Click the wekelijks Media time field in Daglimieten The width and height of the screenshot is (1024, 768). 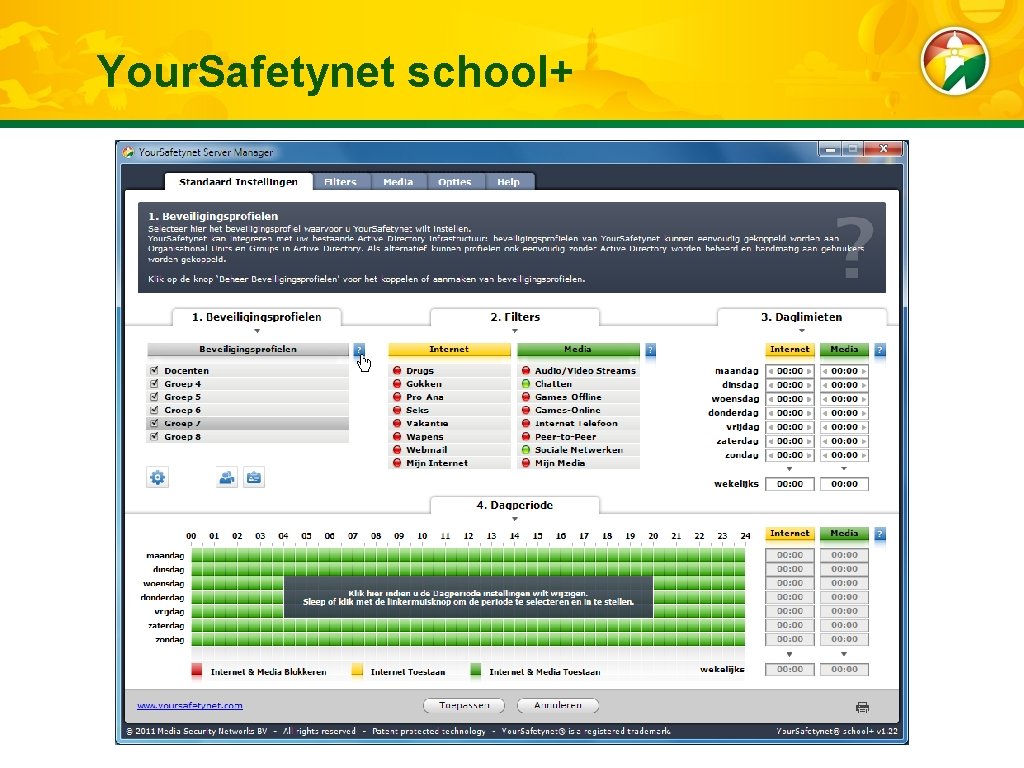(844, 484)
